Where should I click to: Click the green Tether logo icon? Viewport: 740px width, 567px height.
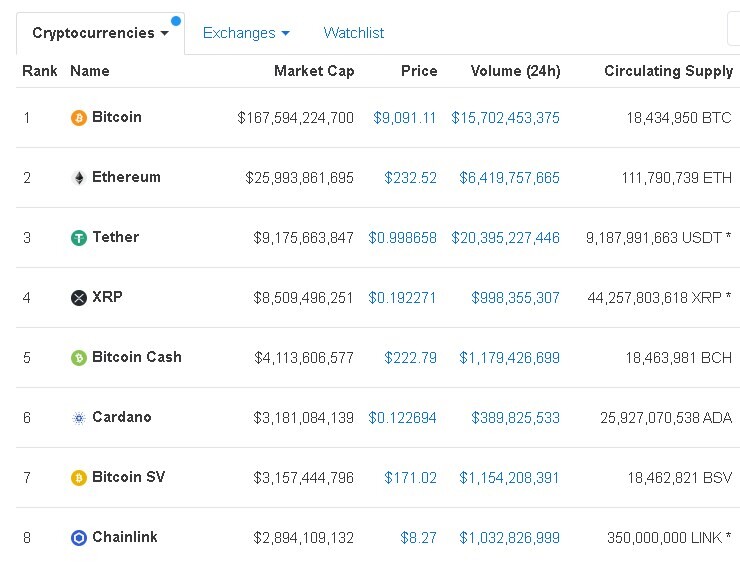(x=79, y=237)
